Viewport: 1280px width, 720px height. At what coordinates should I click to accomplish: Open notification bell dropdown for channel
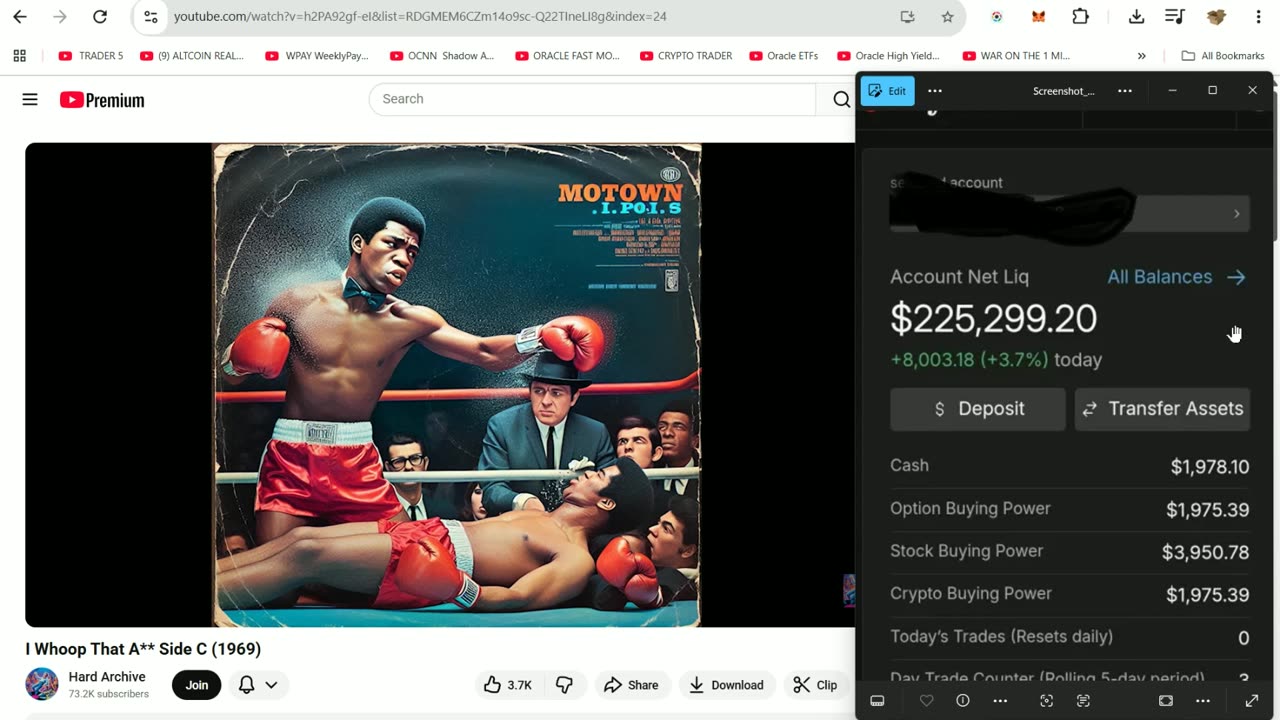point(258,685)
